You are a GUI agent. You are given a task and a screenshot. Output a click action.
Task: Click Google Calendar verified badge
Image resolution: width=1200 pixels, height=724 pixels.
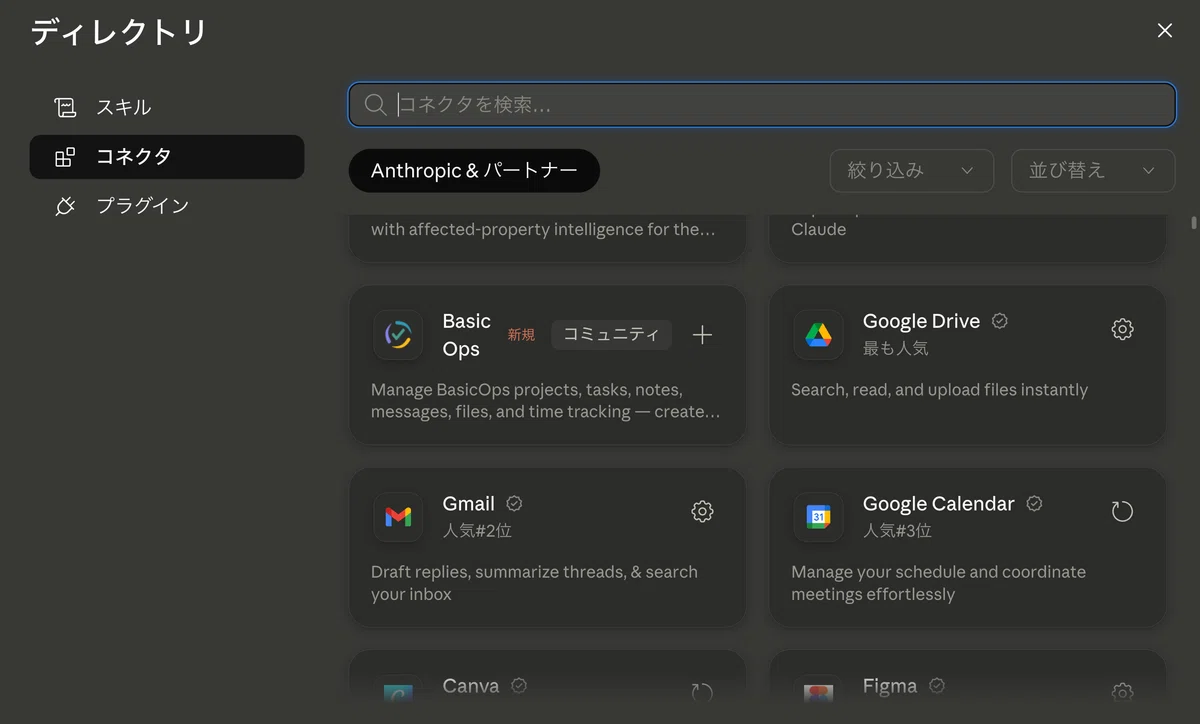click(1034, 503)
